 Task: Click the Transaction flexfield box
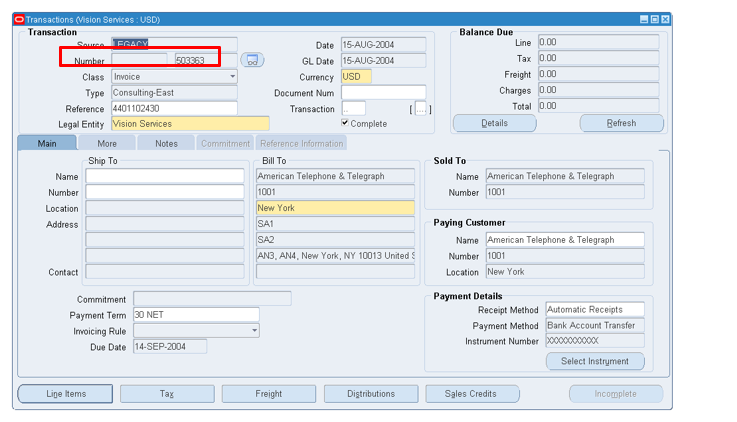tap(353, 109)
